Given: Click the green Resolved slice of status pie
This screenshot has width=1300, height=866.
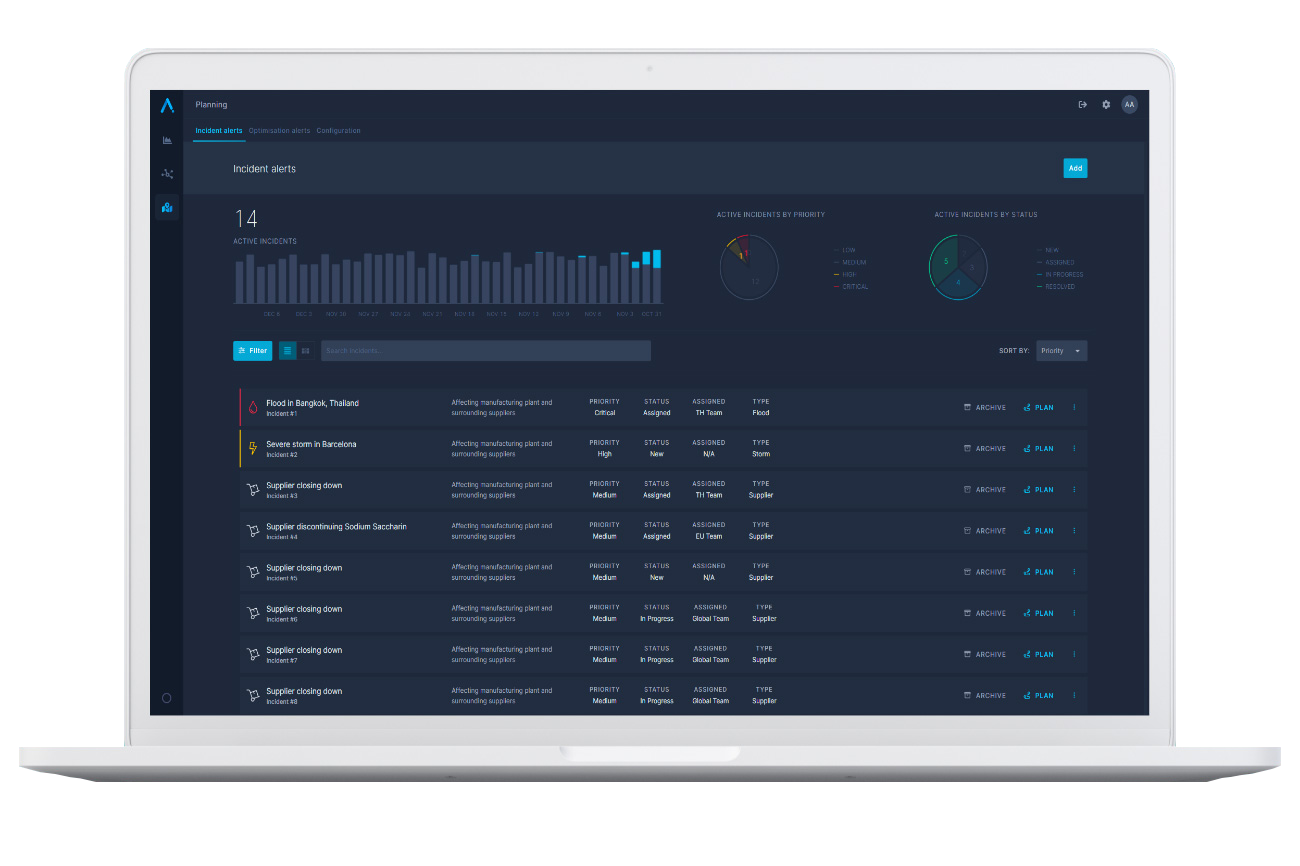Looking at the screenshot, I should point(944,260).
